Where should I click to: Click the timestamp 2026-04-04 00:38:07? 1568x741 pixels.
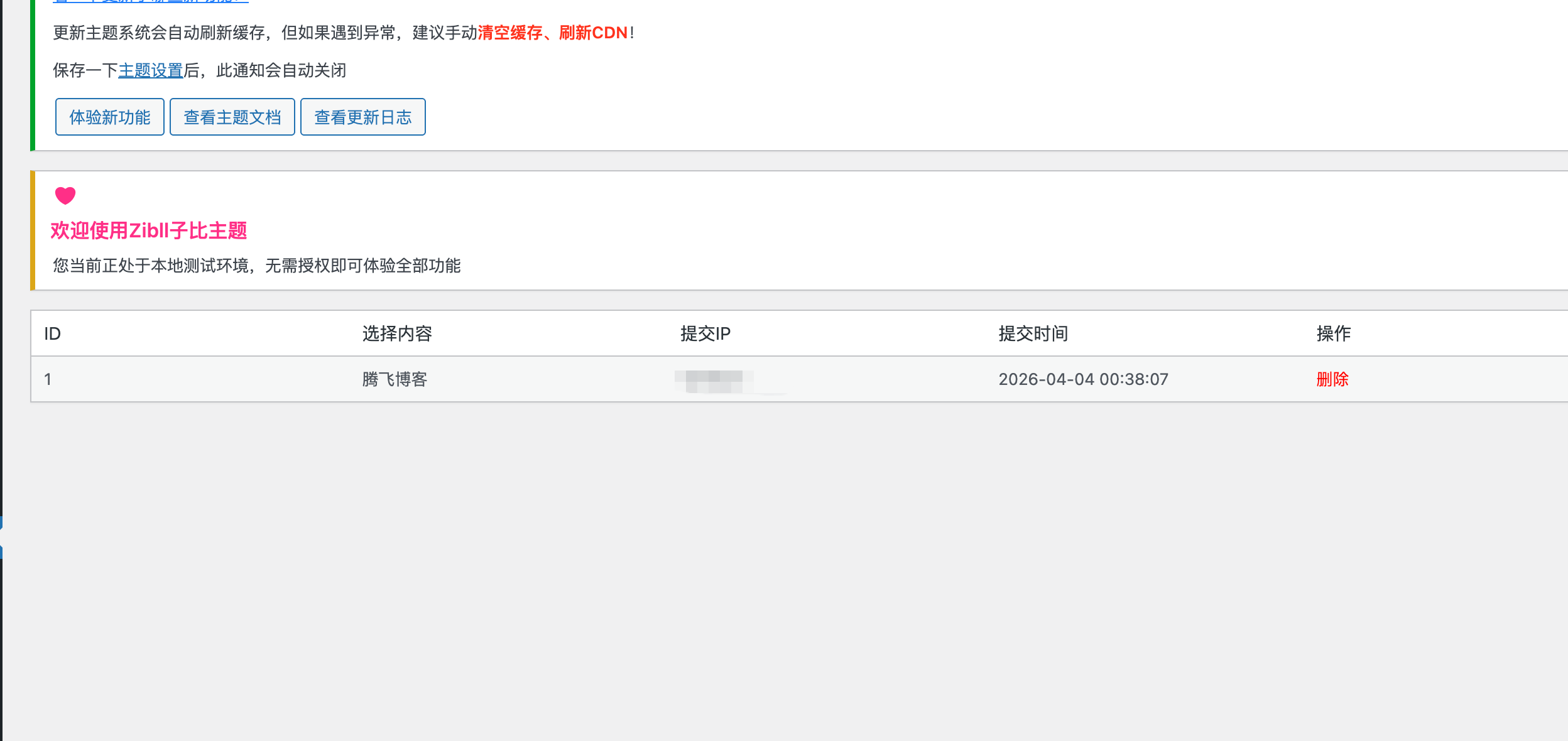pyautogui.click(x=1084, y=379)
